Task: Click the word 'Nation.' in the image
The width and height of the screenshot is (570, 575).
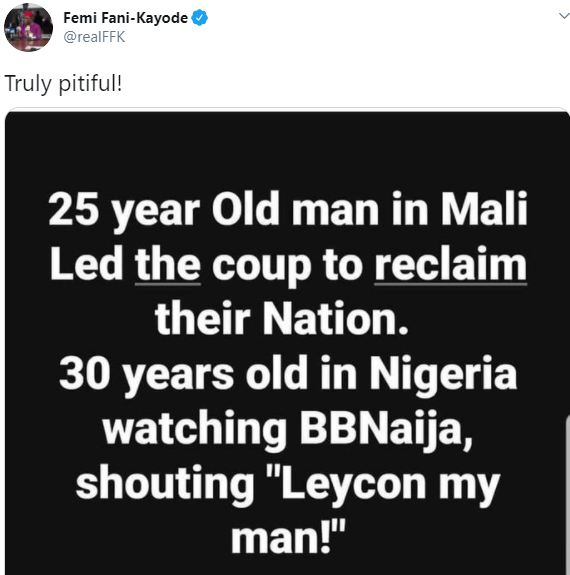Action: tap(335, 319)
